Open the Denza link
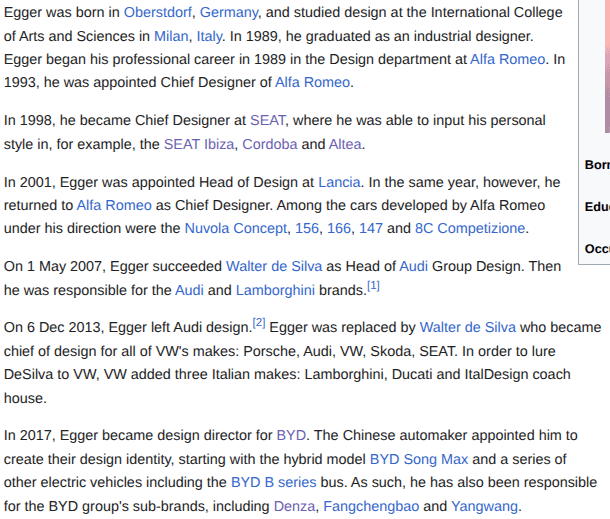610x519 pixels. click(x=294, y=505)
